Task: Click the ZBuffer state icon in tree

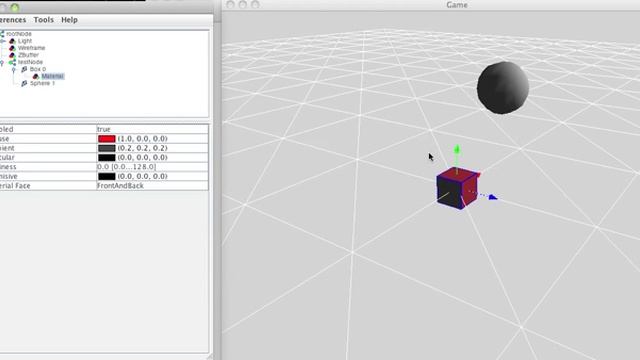Action: coord(12,55)
